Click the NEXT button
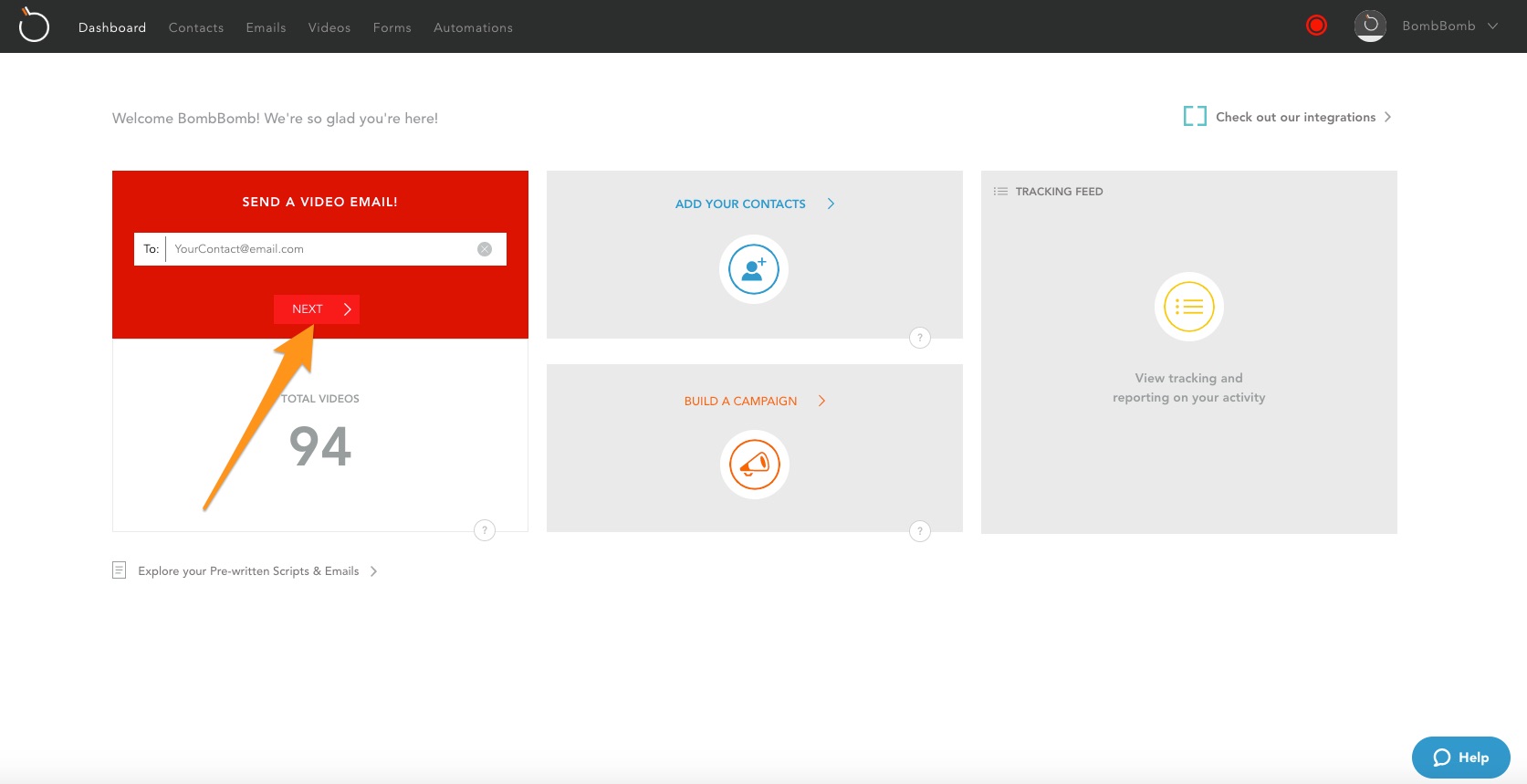1527x784 pixels. point(317,309)
